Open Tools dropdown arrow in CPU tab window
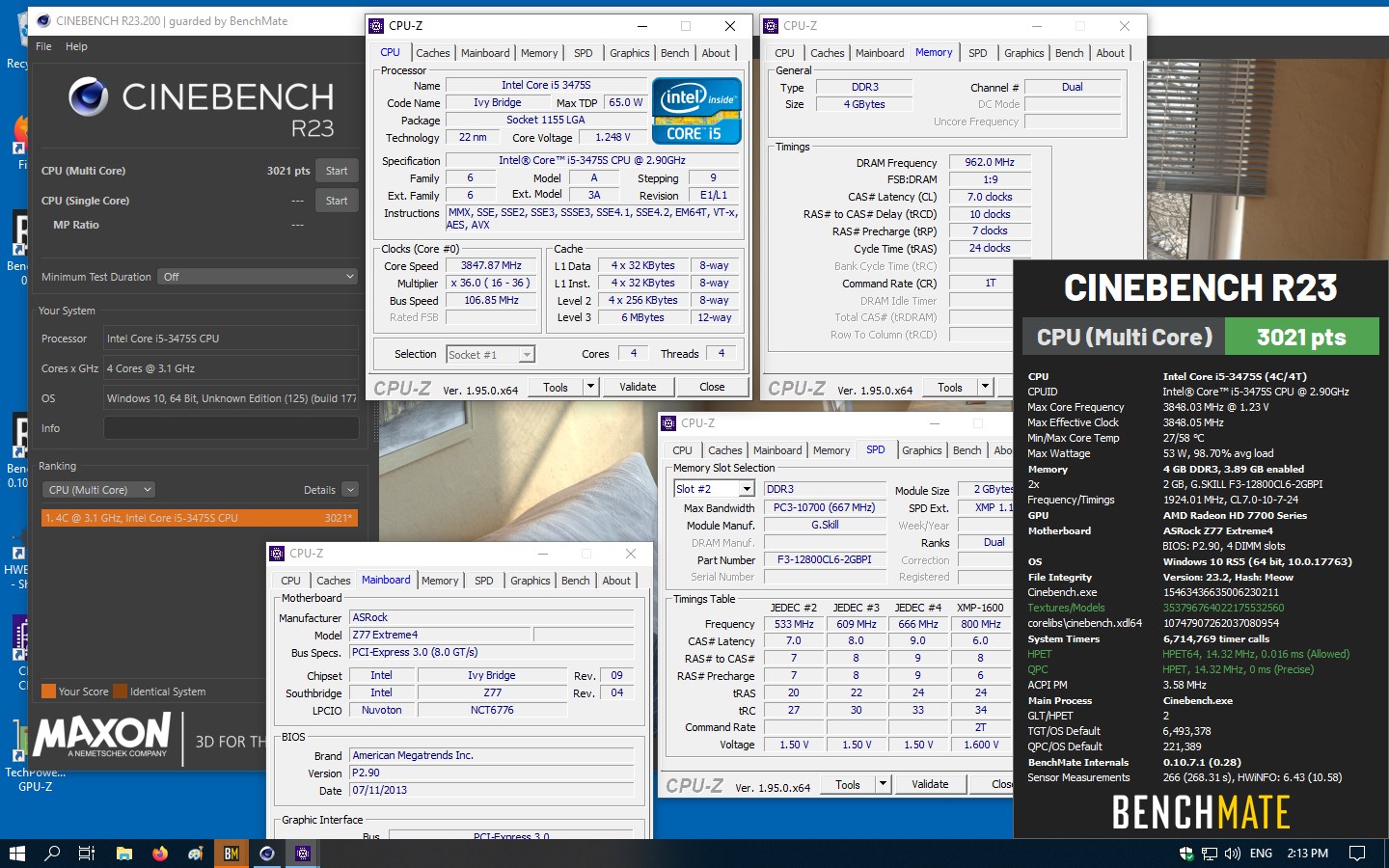 coord(590,387)
